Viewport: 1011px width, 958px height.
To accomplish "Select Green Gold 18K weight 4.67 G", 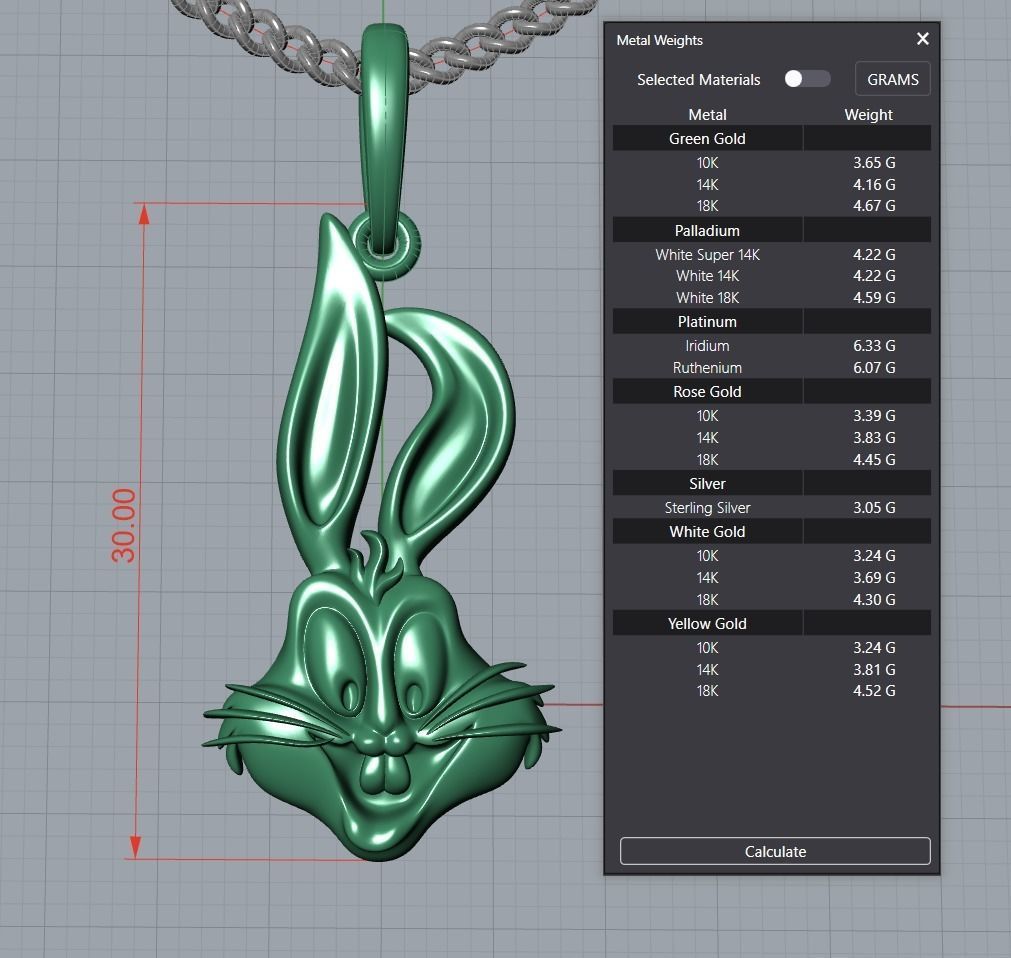I will [x=874, y=206].
